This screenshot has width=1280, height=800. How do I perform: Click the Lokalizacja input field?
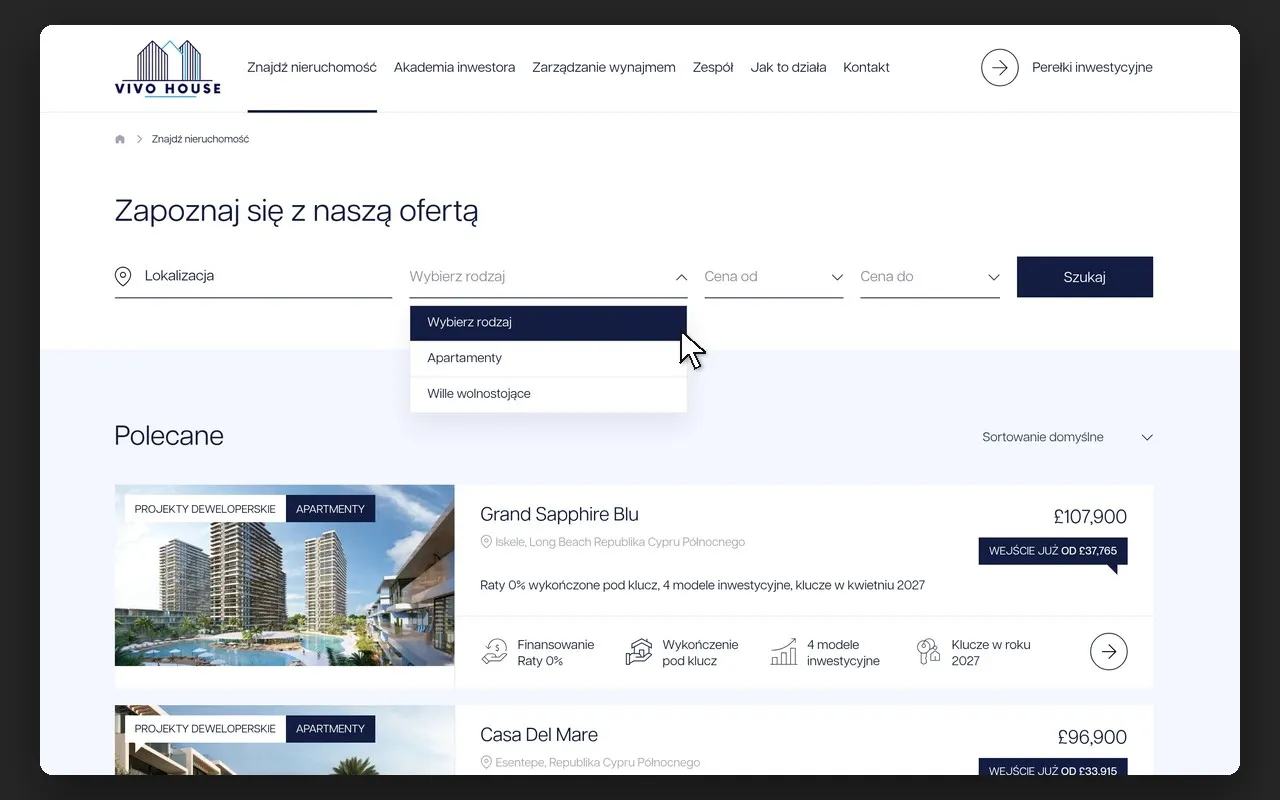pos(253,277)
